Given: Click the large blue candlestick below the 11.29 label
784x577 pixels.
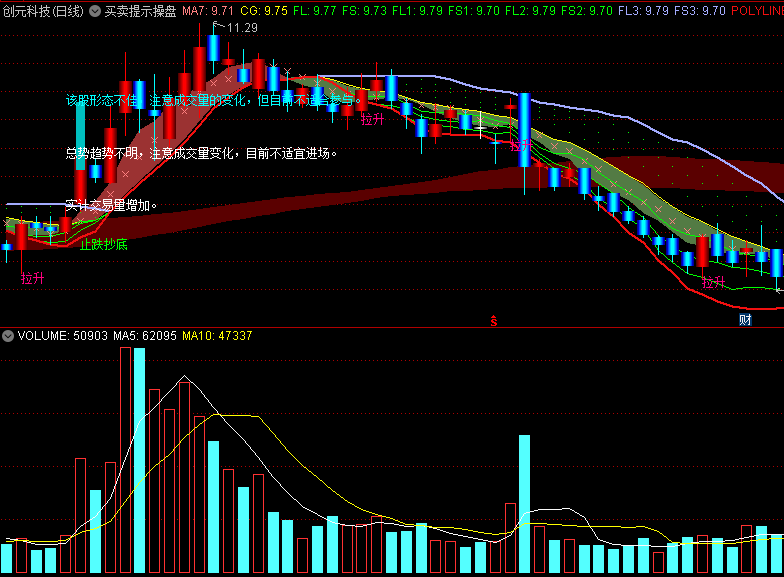Looking at the screenshot, I should click(214, 48).
